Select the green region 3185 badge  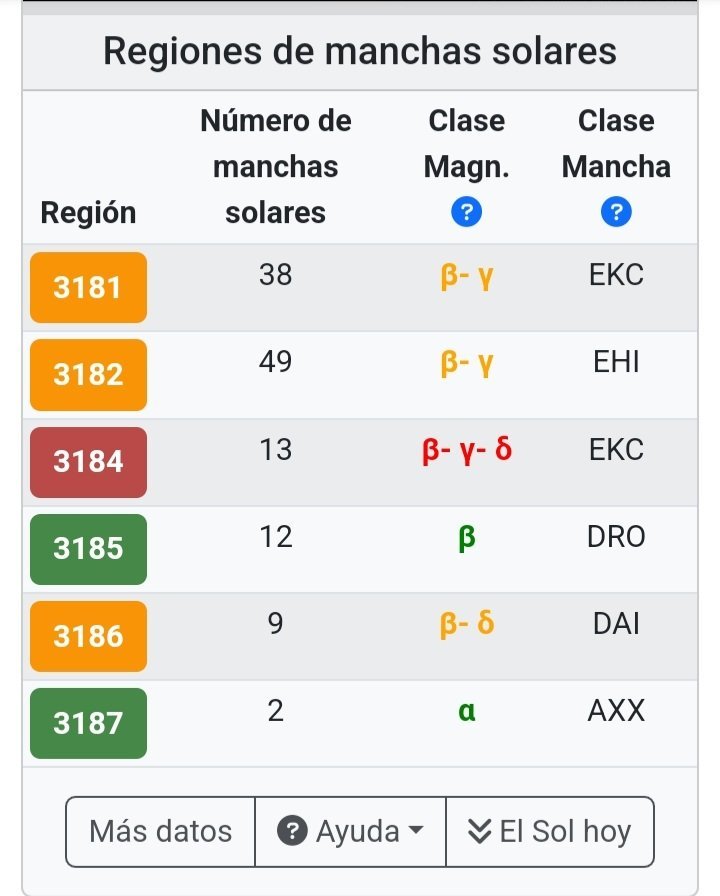88,549
